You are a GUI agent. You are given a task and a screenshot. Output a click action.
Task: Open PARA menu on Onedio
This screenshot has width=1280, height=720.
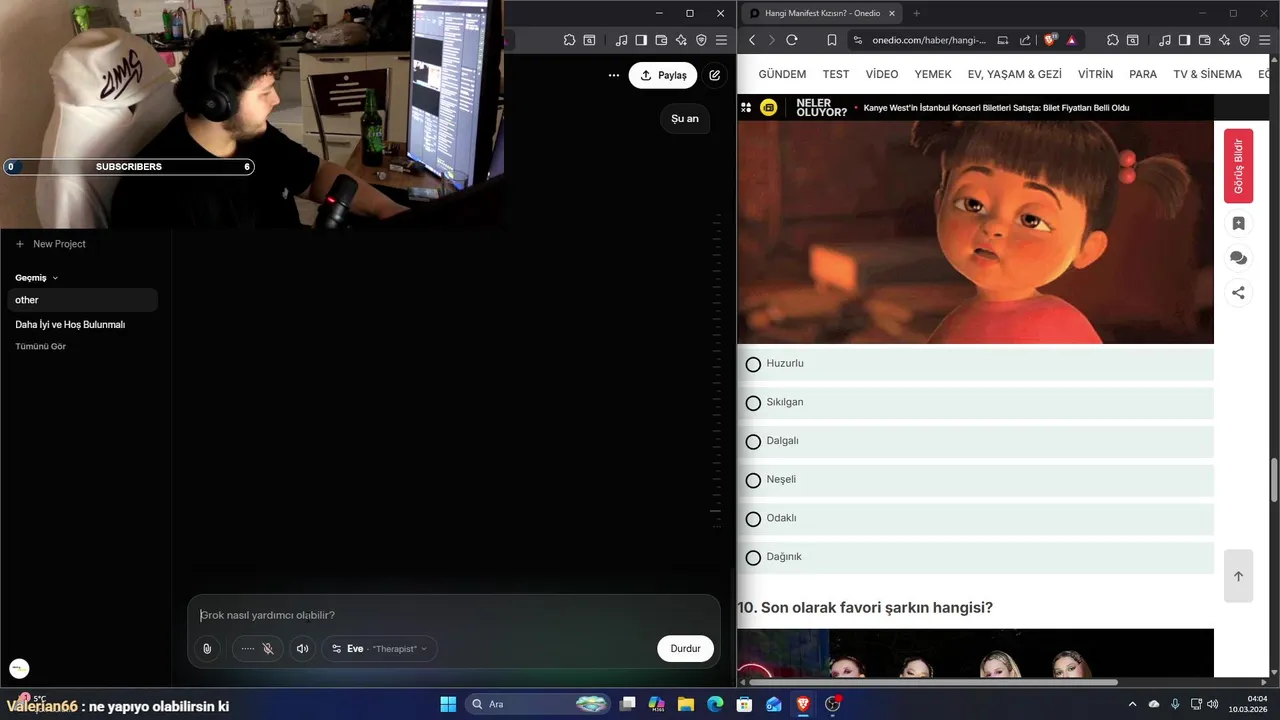pos(1143,74)
